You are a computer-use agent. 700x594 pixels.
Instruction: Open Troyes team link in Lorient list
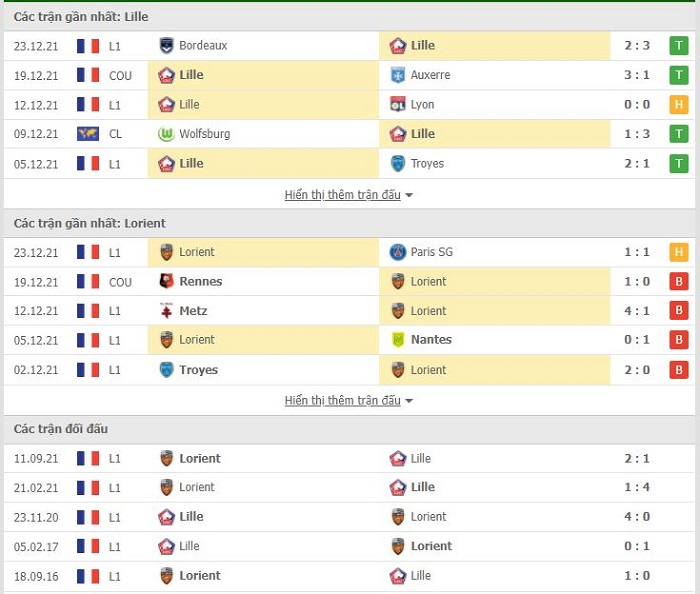pos(199,370)
